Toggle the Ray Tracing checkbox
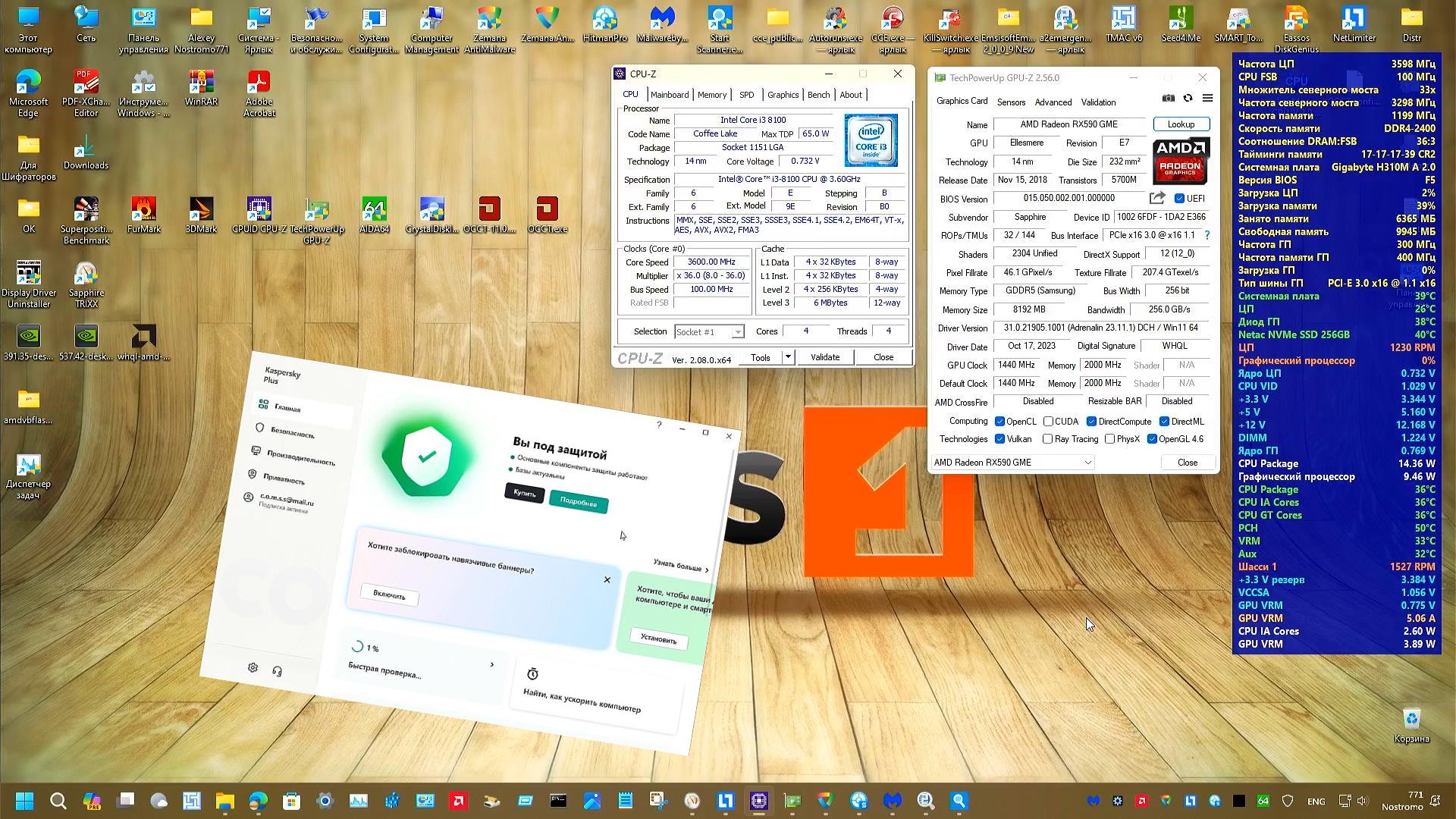The width and height of the screenshot is (1456, 819). [1047, 439]
